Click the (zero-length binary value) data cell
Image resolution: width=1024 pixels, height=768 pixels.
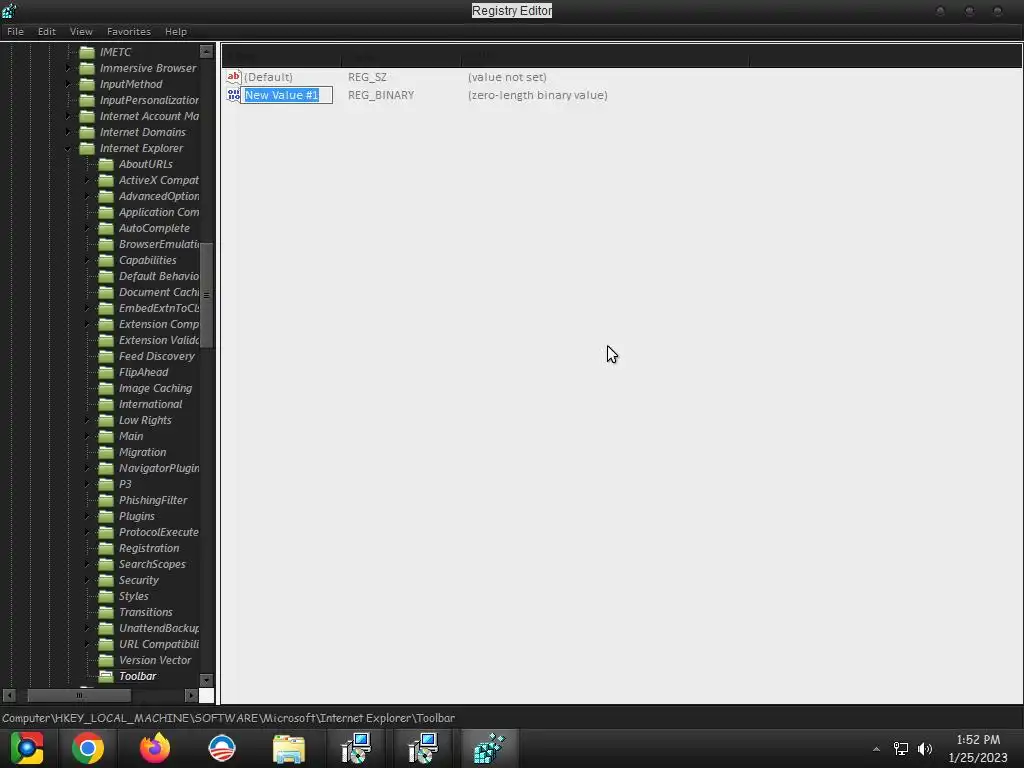pos(537,95)
